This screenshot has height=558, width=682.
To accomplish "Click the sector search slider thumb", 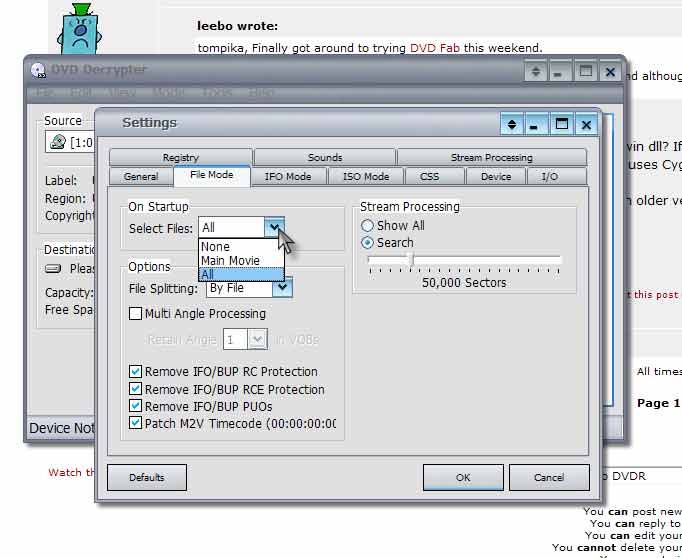I will click(x=411, y=260).
